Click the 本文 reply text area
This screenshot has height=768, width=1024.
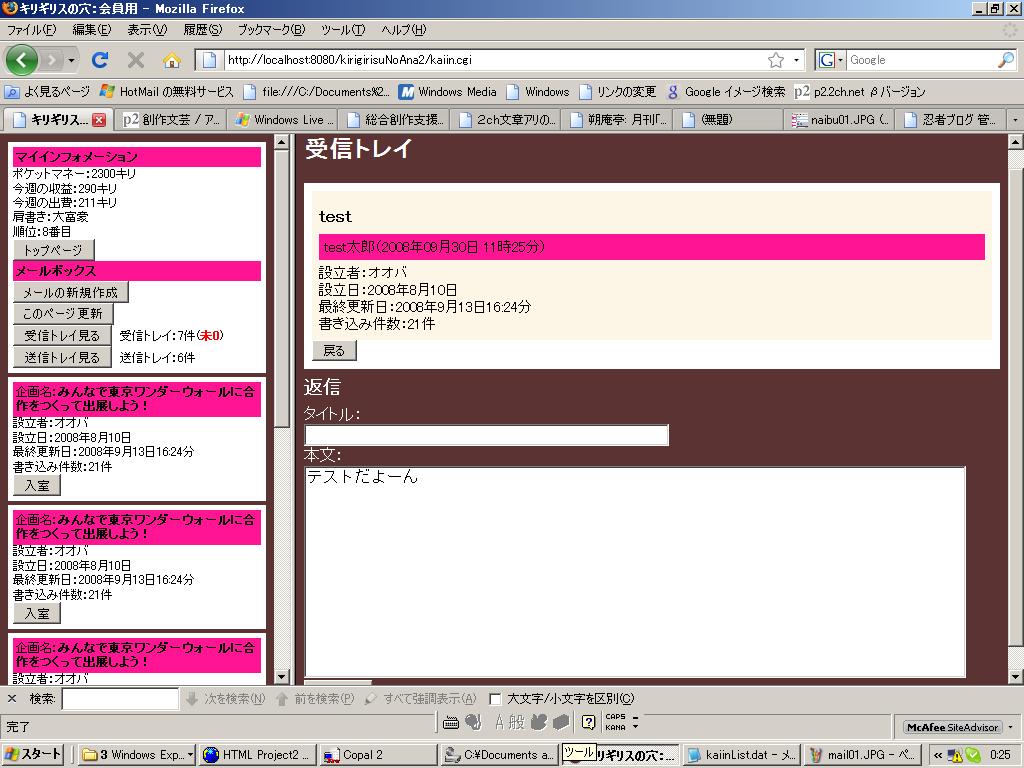click(635, 572)
